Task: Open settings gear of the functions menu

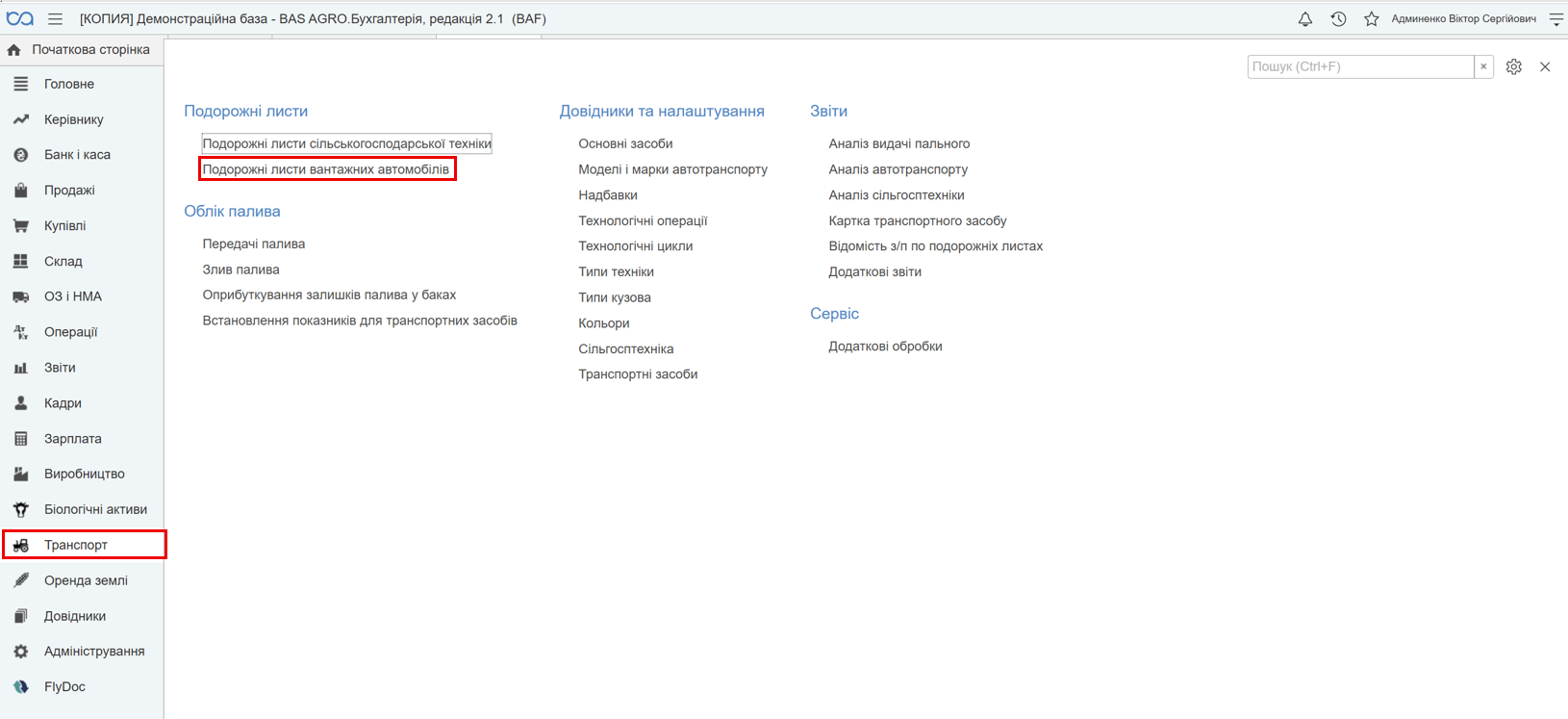Action: click(x=1514, y=66)
